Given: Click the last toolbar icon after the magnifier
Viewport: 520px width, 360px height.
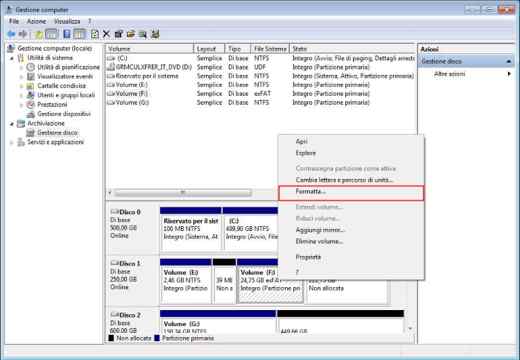Looking at the screenshot, I should coord(155,34).
